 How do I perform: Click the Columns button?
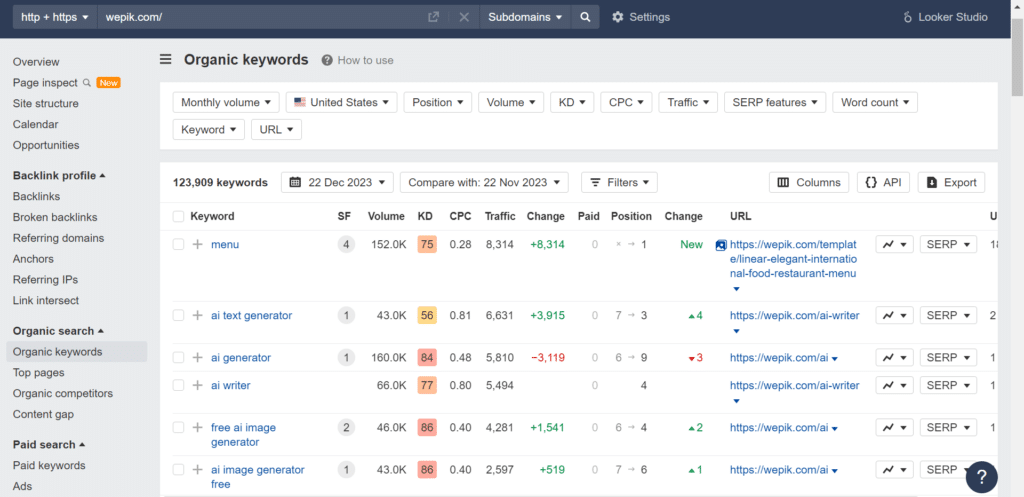(x=808, y=182)
